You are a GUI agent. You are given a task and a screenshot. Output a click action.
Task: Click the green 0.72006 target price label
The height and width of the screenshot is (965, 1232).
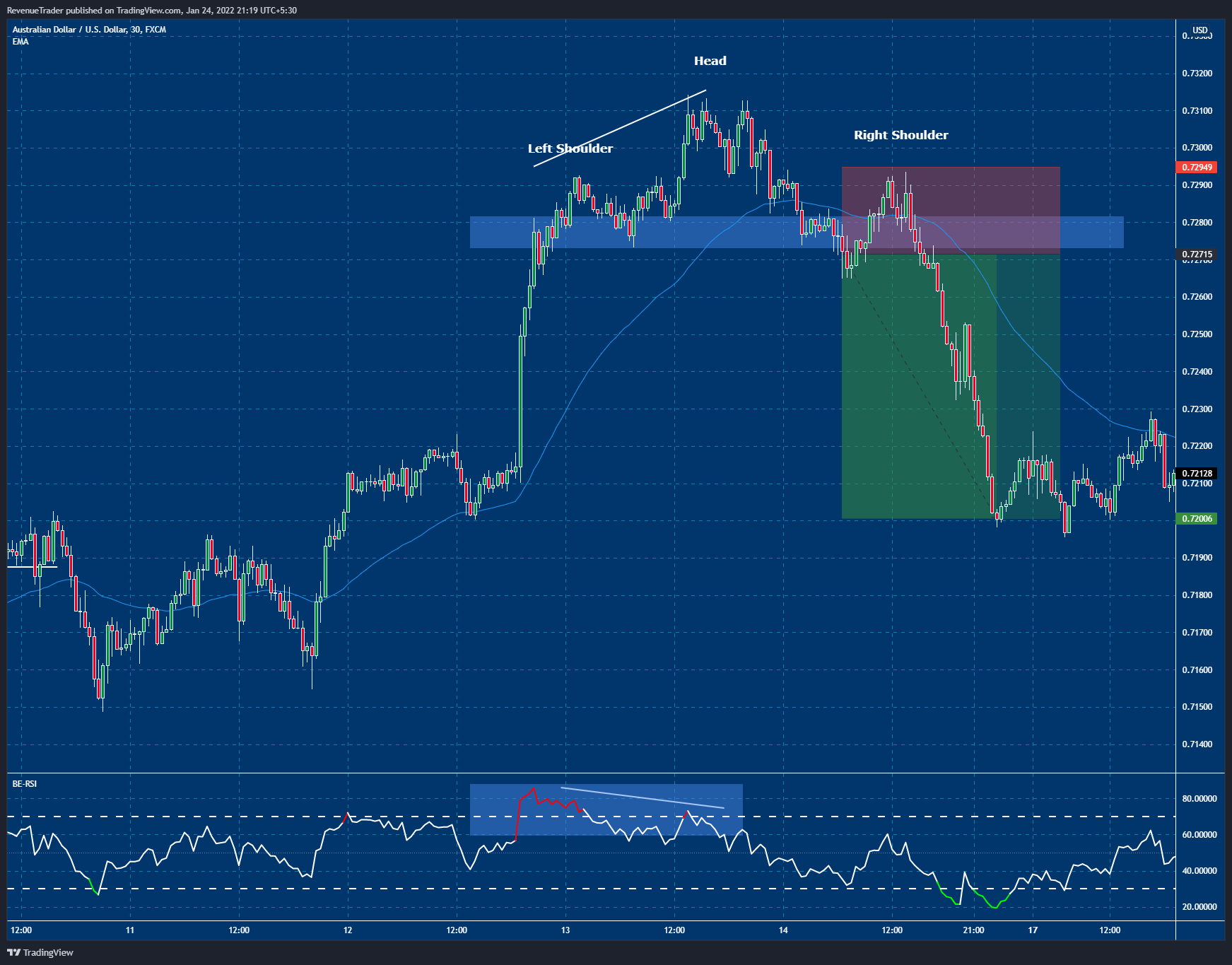[1196, 519]
